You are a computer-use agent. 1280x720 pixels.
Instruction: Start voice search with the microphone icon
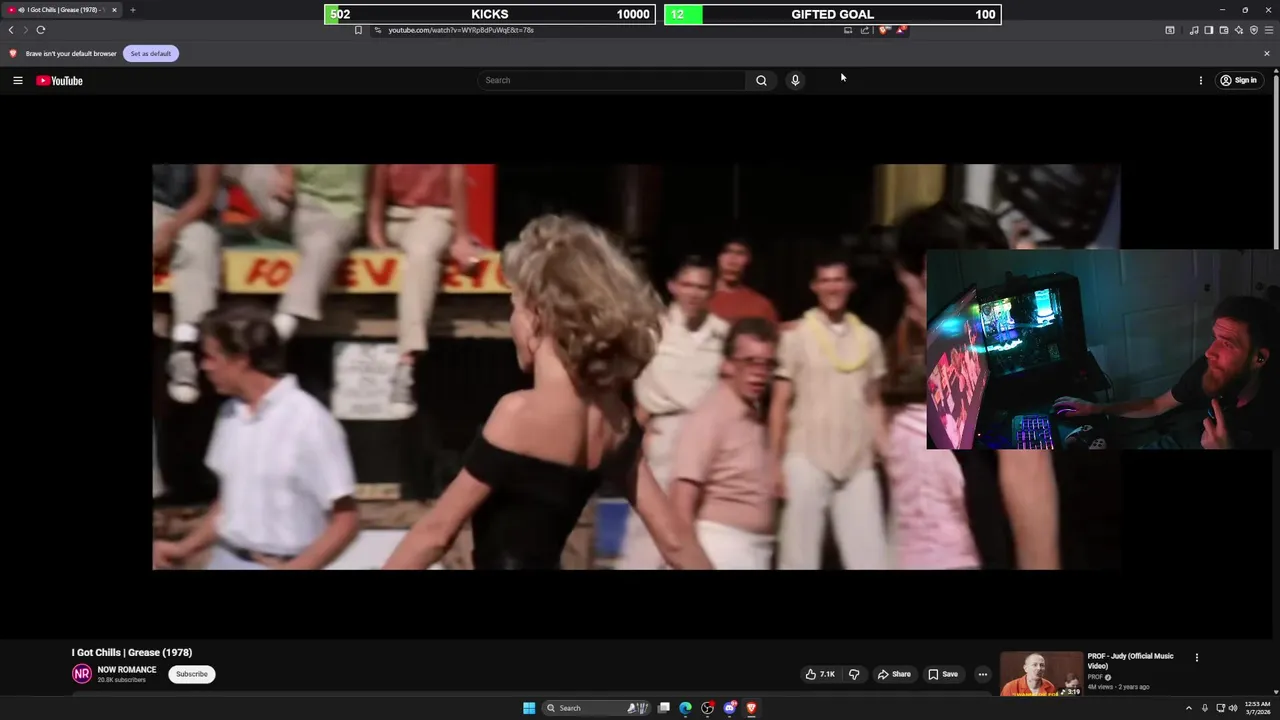coord(795,80)
